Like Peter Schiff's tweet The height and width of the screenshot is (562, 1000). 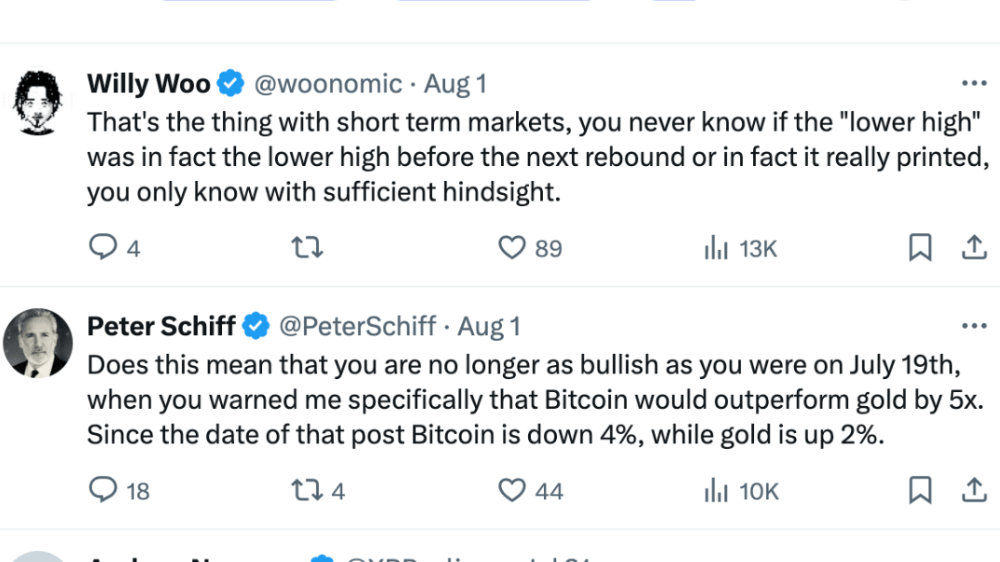coord(512,490)
